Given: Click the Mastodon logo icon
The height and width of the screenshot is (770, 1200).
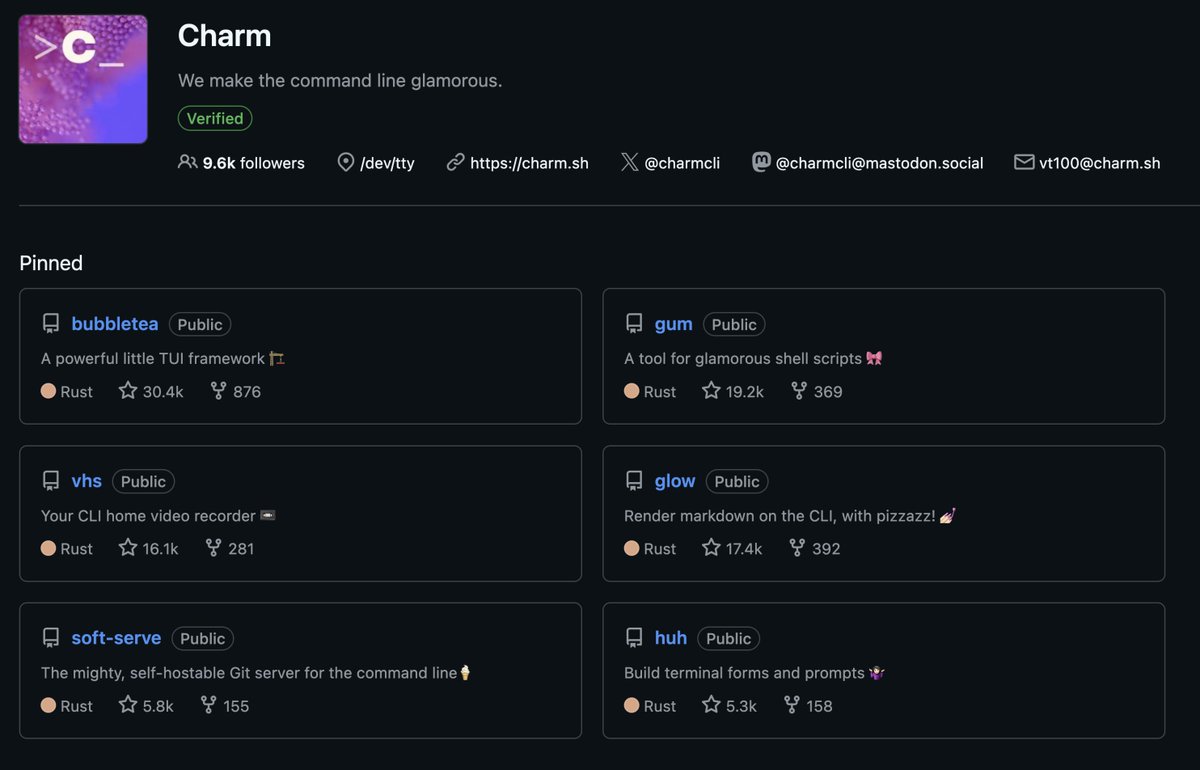Looking at the screenshot, I should (x=761, y=162).
